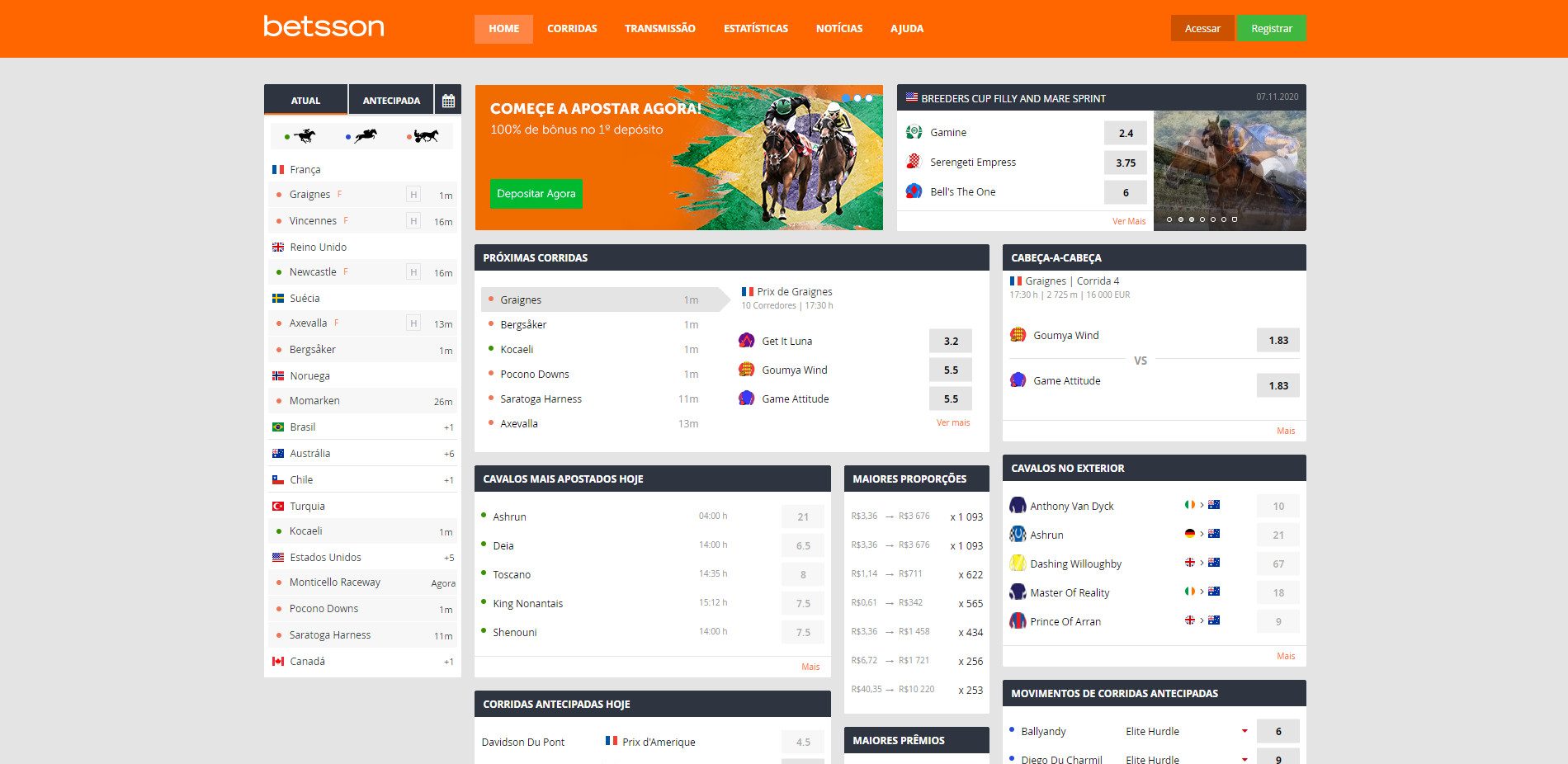The height and width of the screenshot is (764, 1568).
Task: Select the first promo banner carousel dot
Action: [x=846, y=98]
